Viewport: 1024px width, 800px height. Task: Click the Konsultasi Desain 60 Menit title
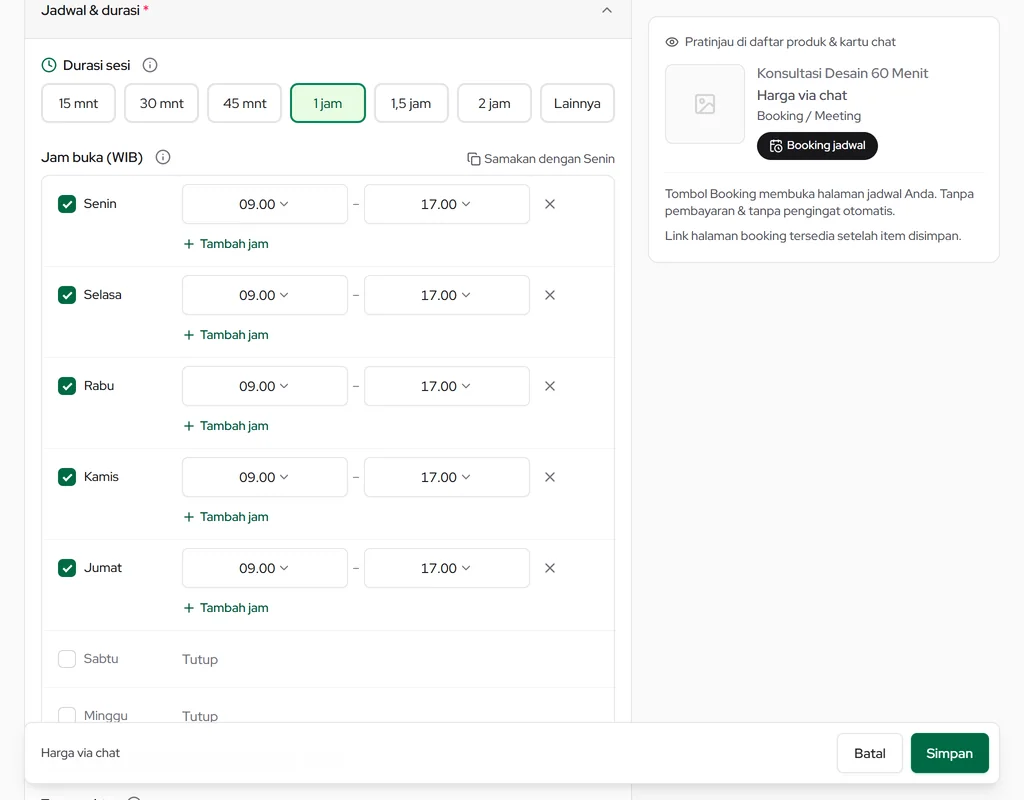point(842,73)
